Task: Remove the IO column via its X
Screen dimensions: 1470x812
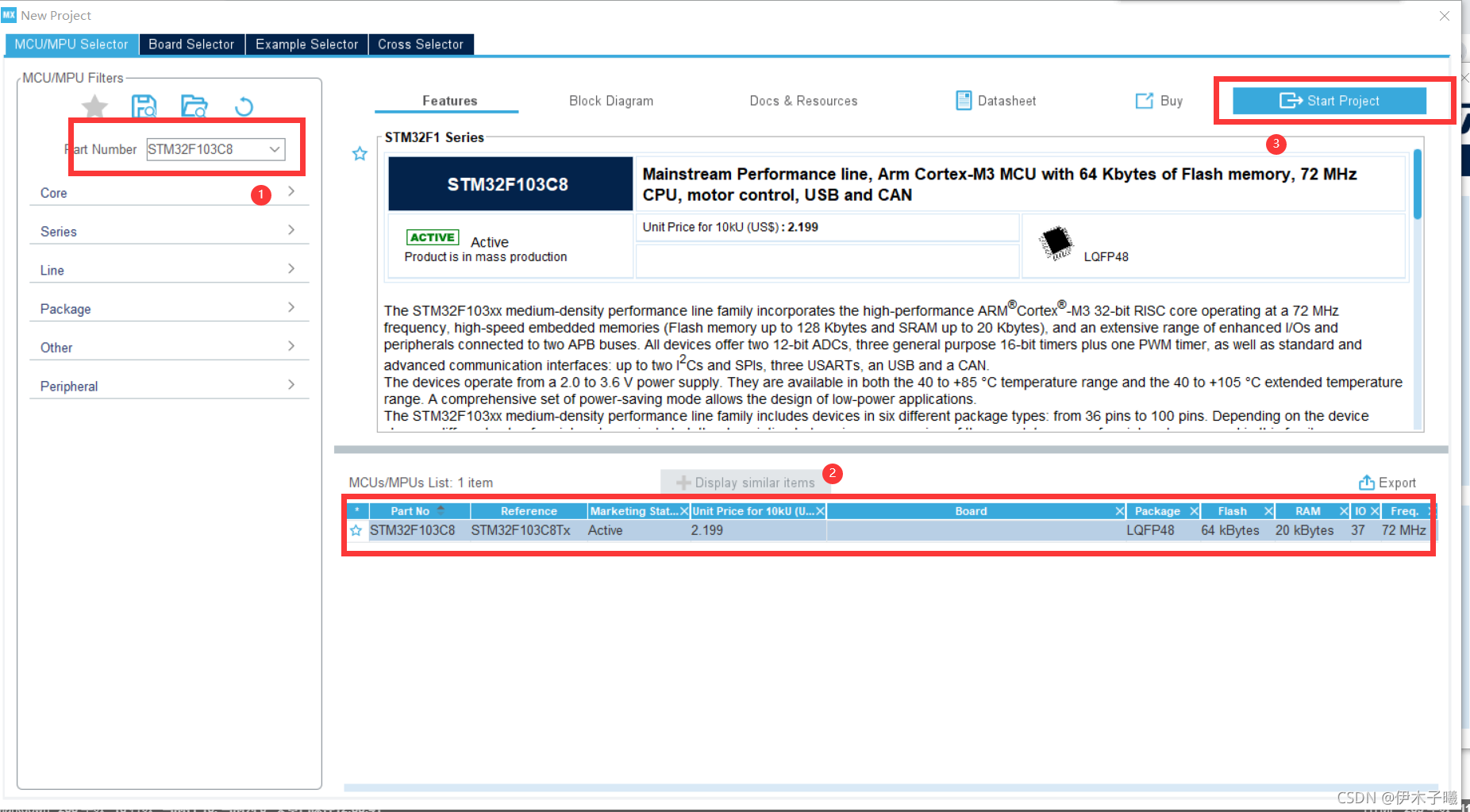Action: tap(1375, 511)
